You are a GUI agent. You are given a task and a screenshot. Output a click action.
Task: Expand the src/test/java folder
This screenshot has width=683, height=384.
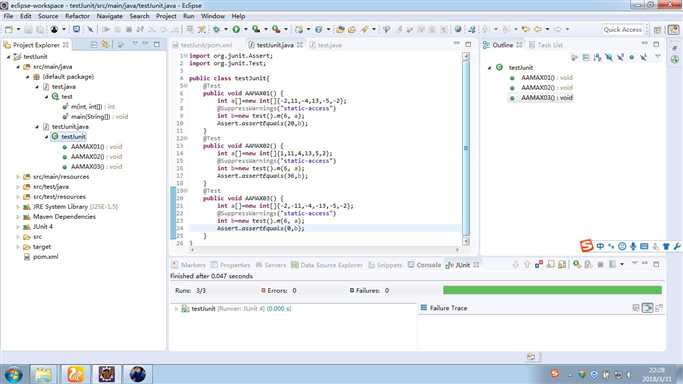click(x=18, y=187)
